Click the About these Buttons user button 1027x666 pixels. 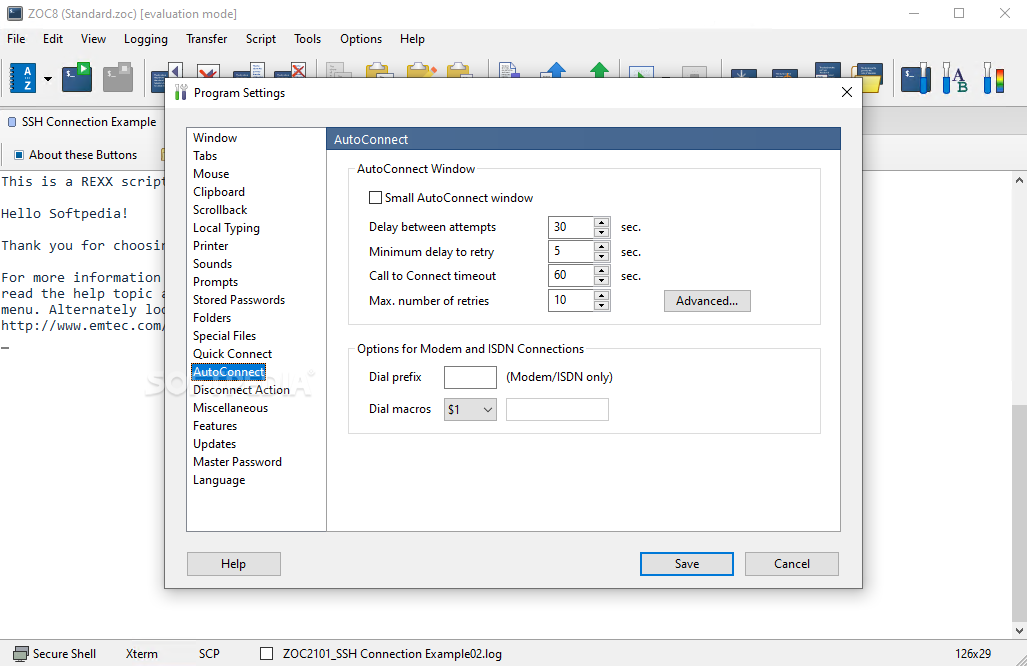[x=76, y=155]
